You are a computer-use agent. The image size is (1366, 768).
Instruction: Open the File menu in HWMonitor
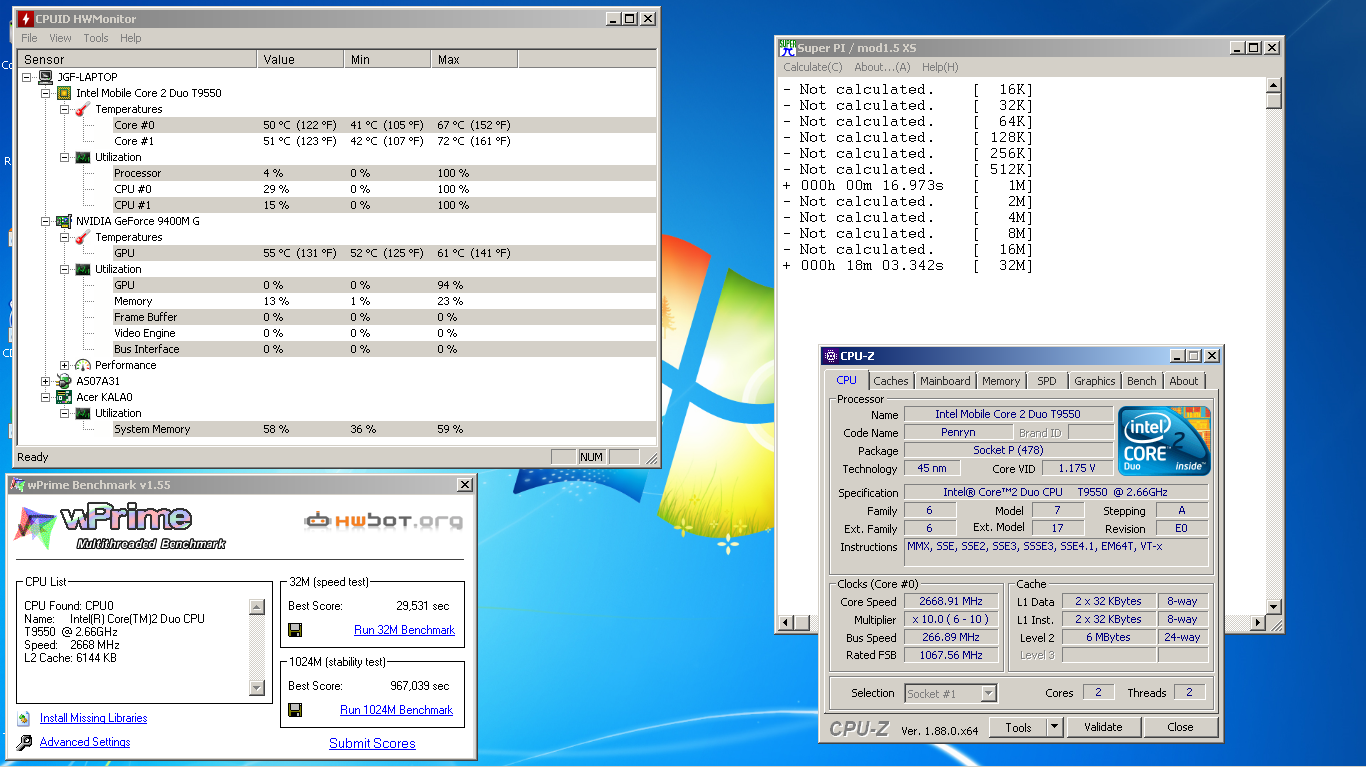point(30,38)
